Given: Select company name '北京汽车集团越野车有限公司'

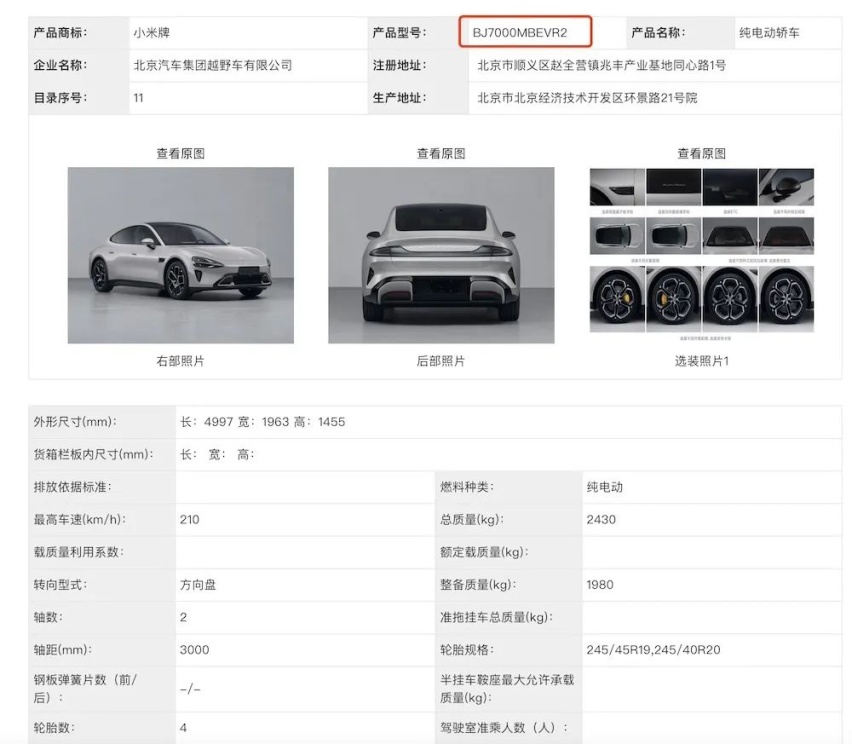Looking at the screenshot, I should 213,65.
